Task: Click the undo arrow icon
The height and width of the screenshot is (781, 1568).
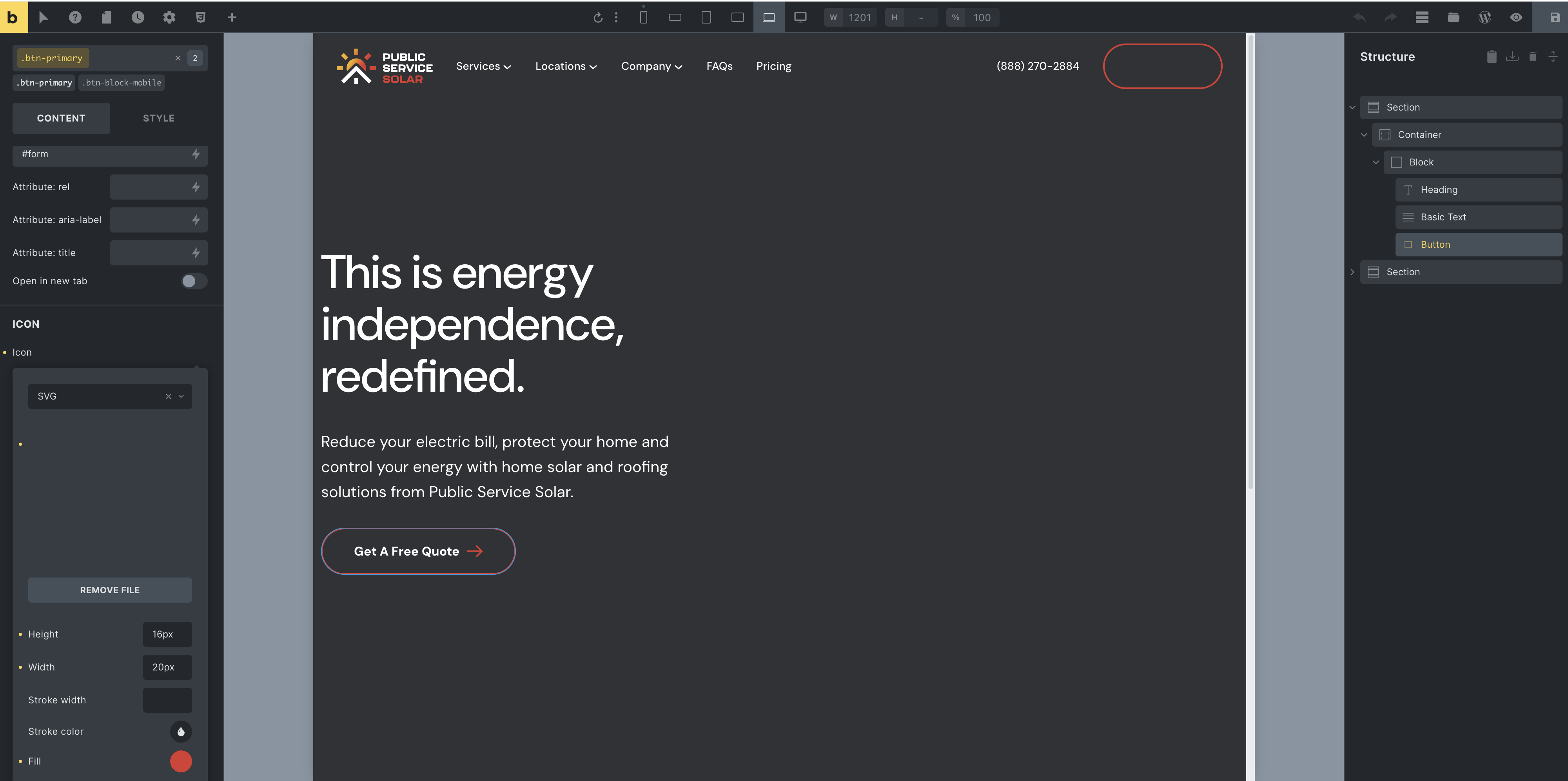Action: pyautogui.click(x=1359, y=17)
